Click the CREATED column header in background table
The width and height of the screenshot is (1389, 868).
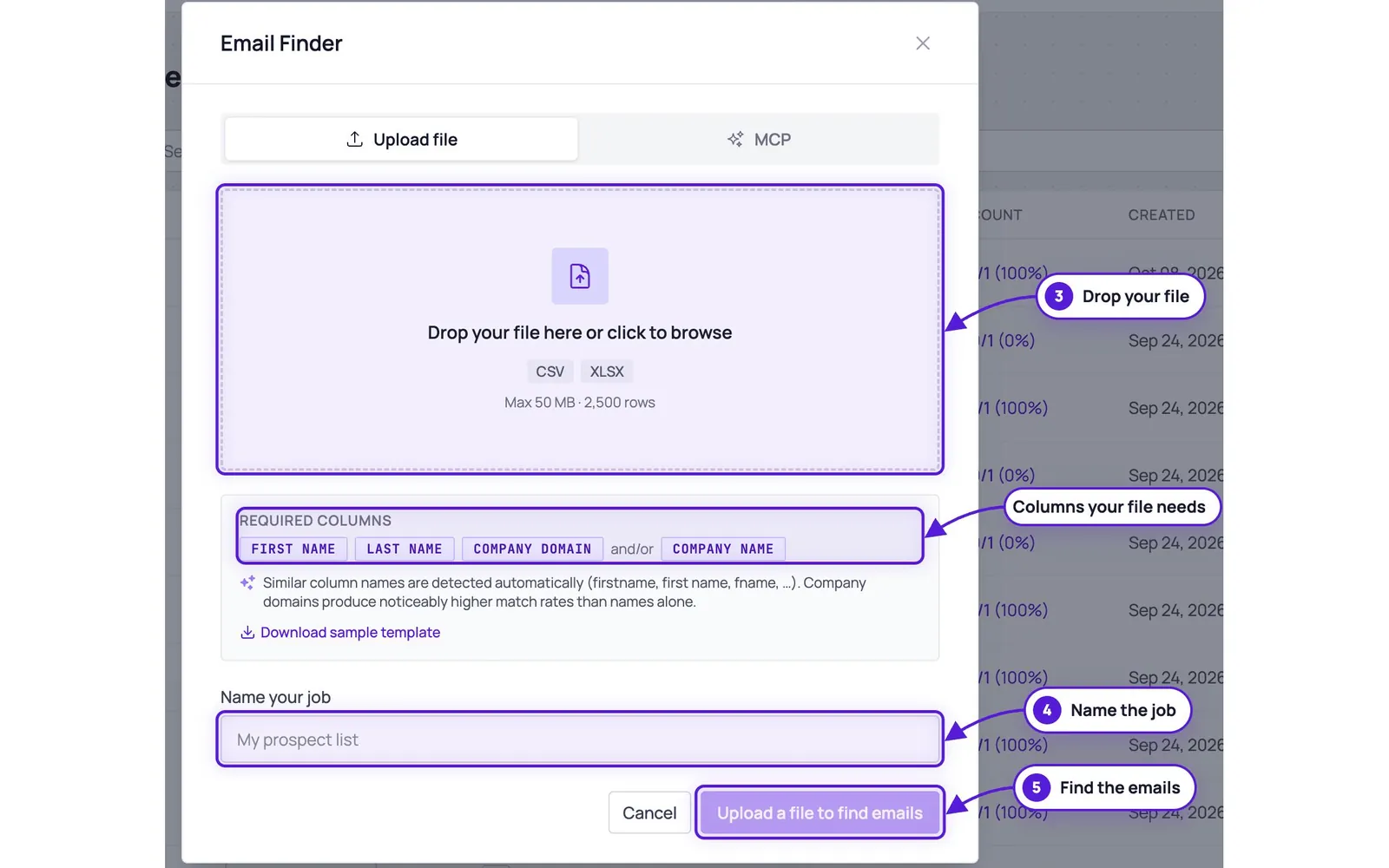(1162, 214)
